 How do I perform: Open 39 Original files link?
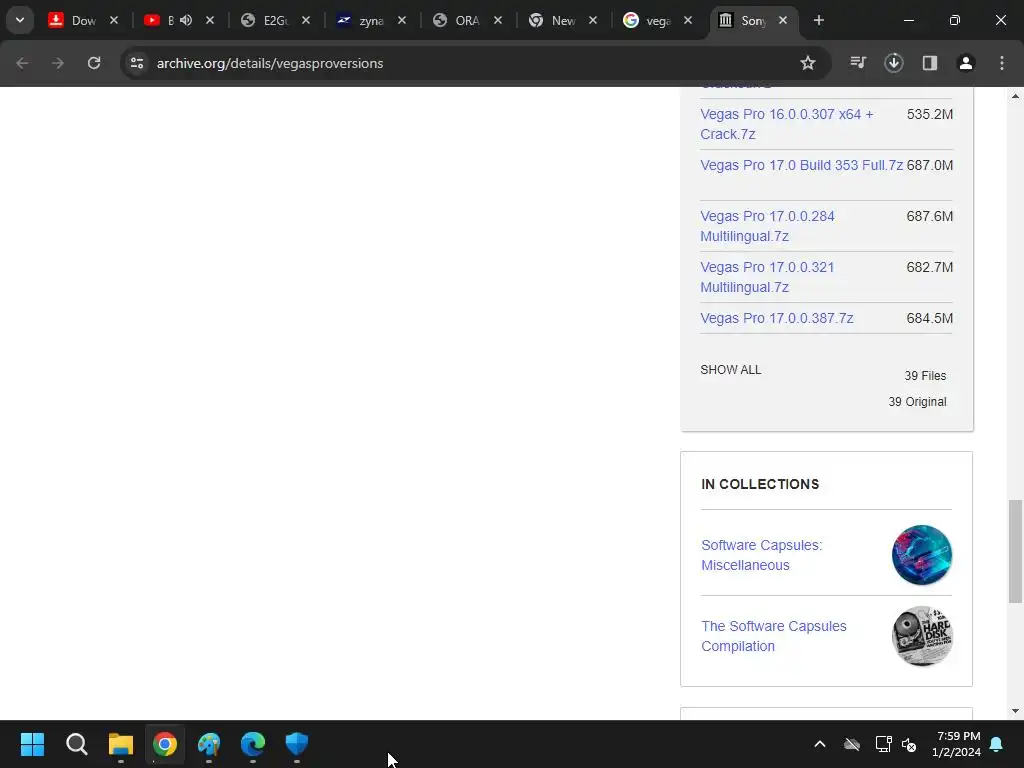click(x=917, y=402)
